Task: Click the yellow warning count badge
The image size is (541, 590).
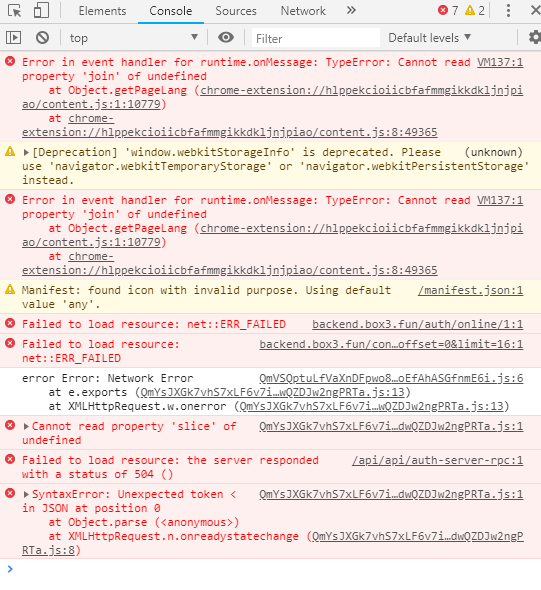Action: [x=474, y=11]
